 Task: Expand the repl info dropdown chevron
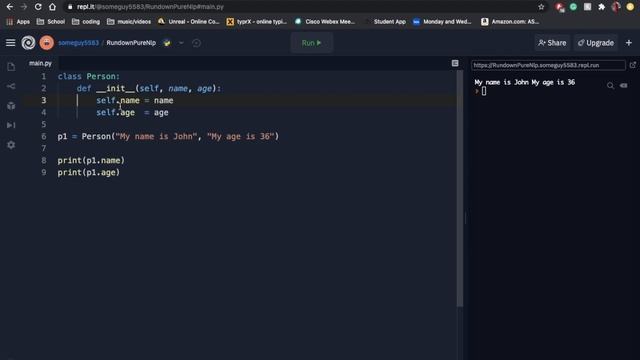[181, 43]
